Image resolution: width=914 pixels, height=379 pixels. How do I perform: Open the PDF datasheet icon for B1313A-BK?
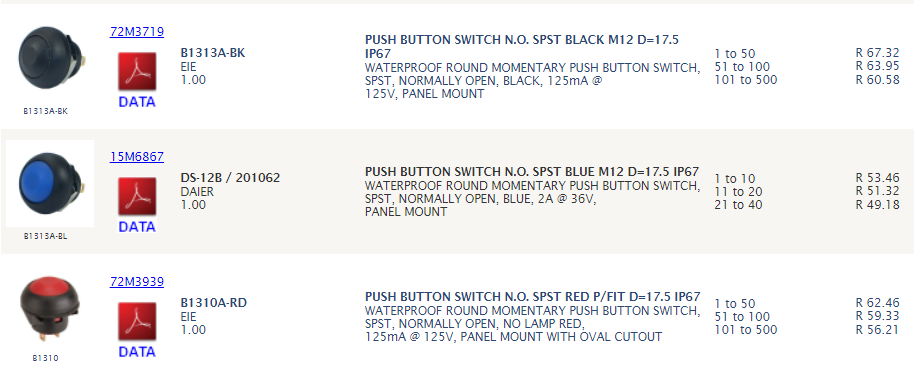(137, 72)
